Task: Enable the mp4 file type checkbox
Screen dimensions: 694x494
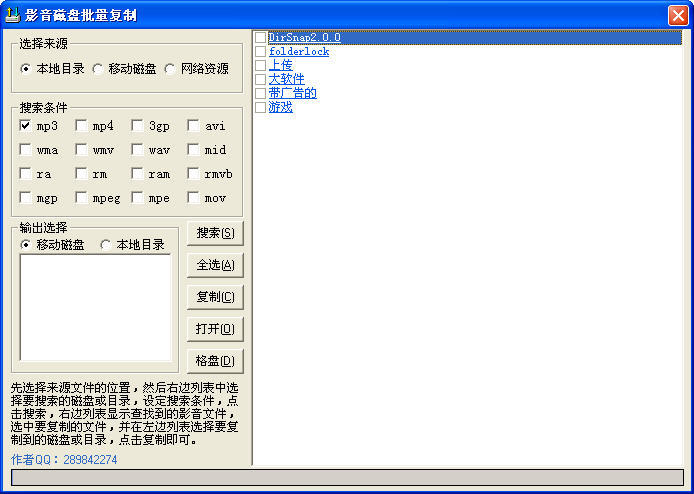Action: point(81,126)
